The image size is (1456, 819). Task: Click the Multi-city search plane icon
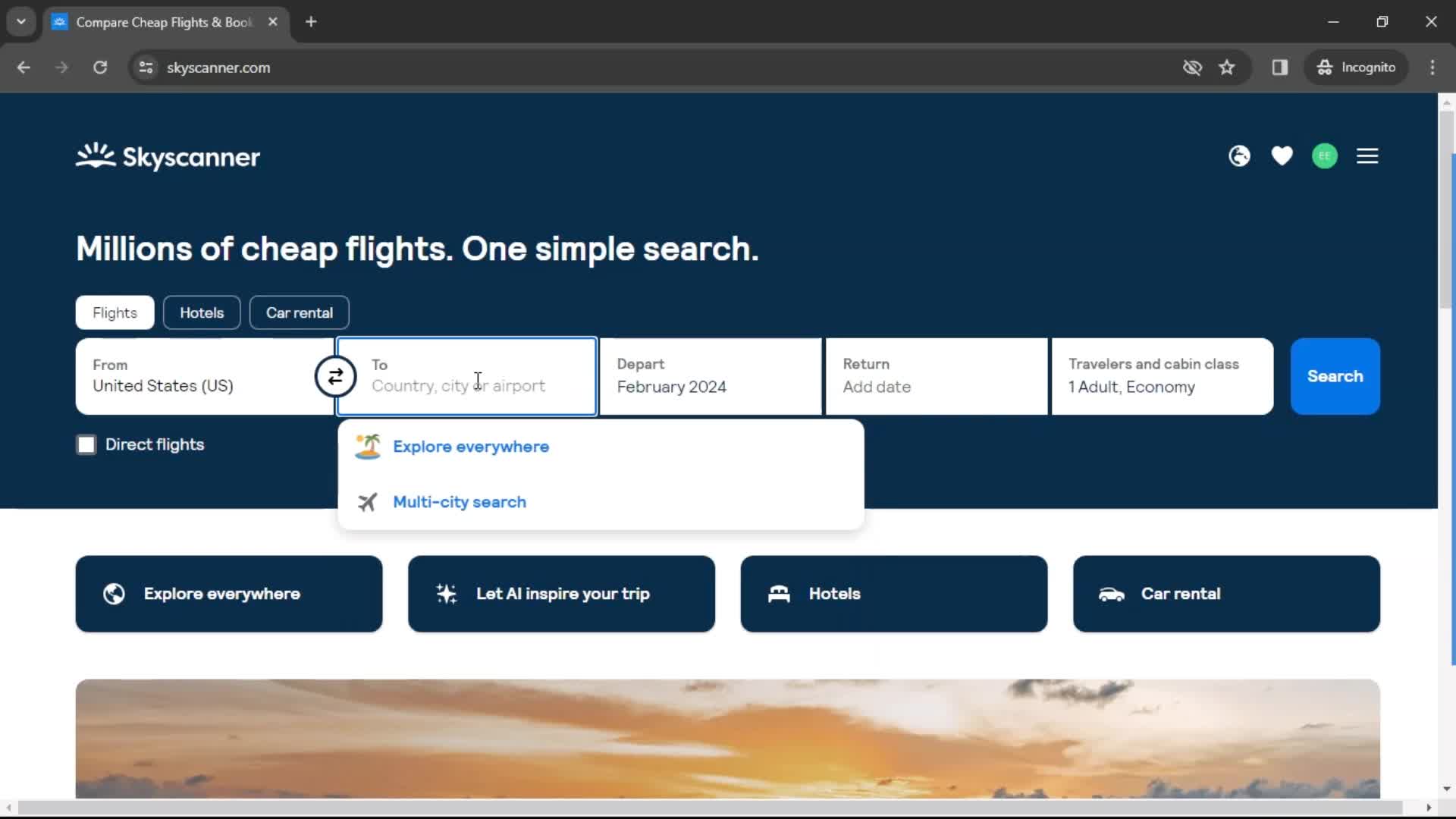(x=368, y=501)
